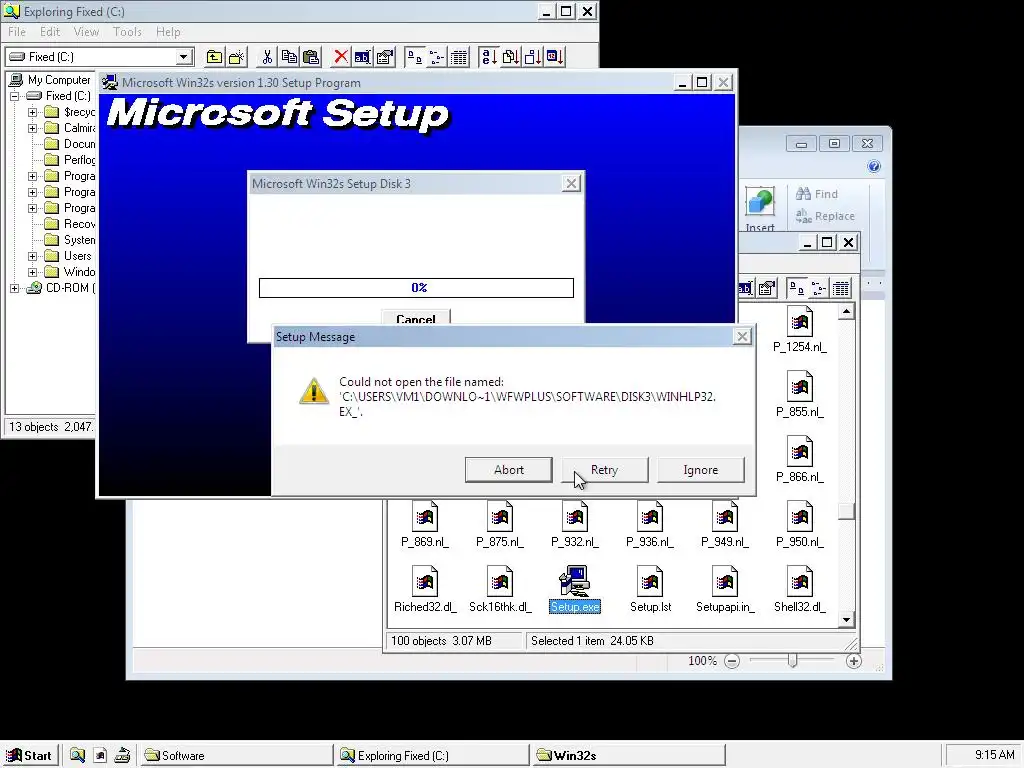
Task: Click Cancel in Setup Disk 3 dialog
Action: click(416, 317)
